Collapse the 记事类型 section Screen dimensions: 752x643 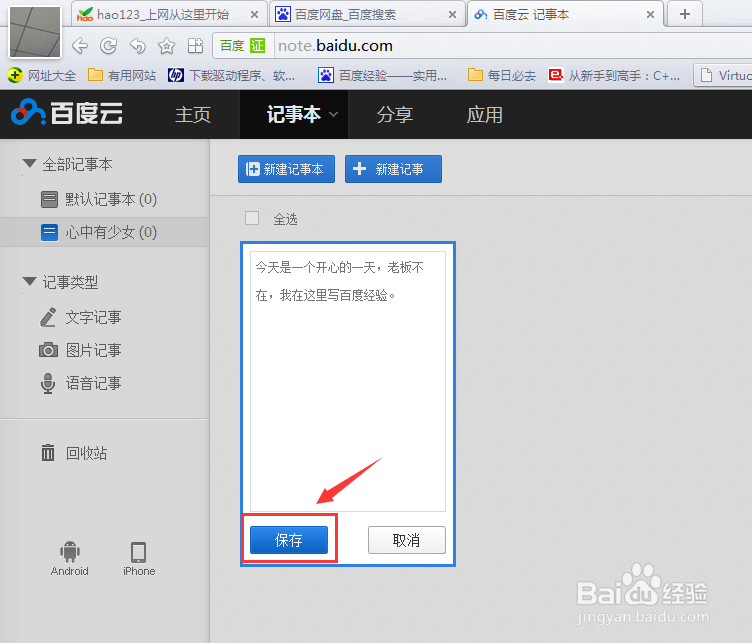coord(30,281)
